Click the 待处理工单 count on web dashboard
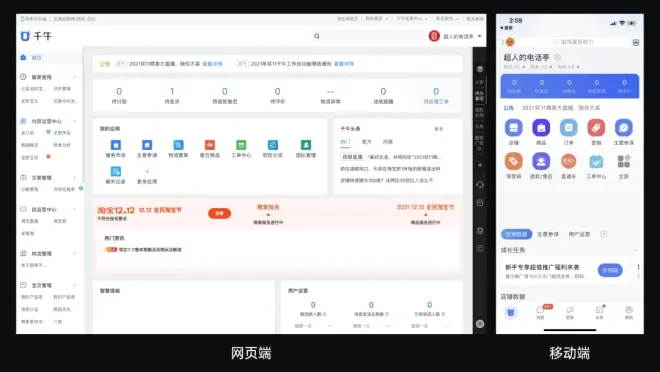Screen dimensions: 660x372 tap(436, 91)
